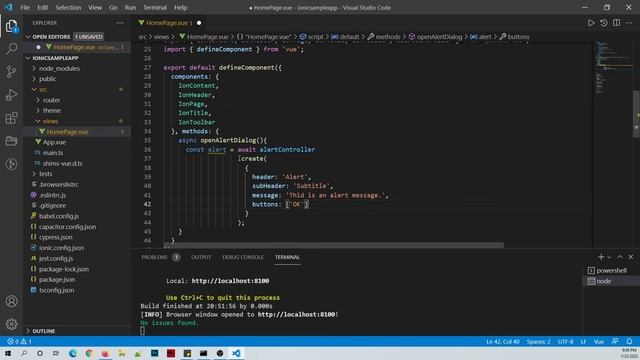
Task: Add a new terminal with plus icon
Action: [601, 257]
